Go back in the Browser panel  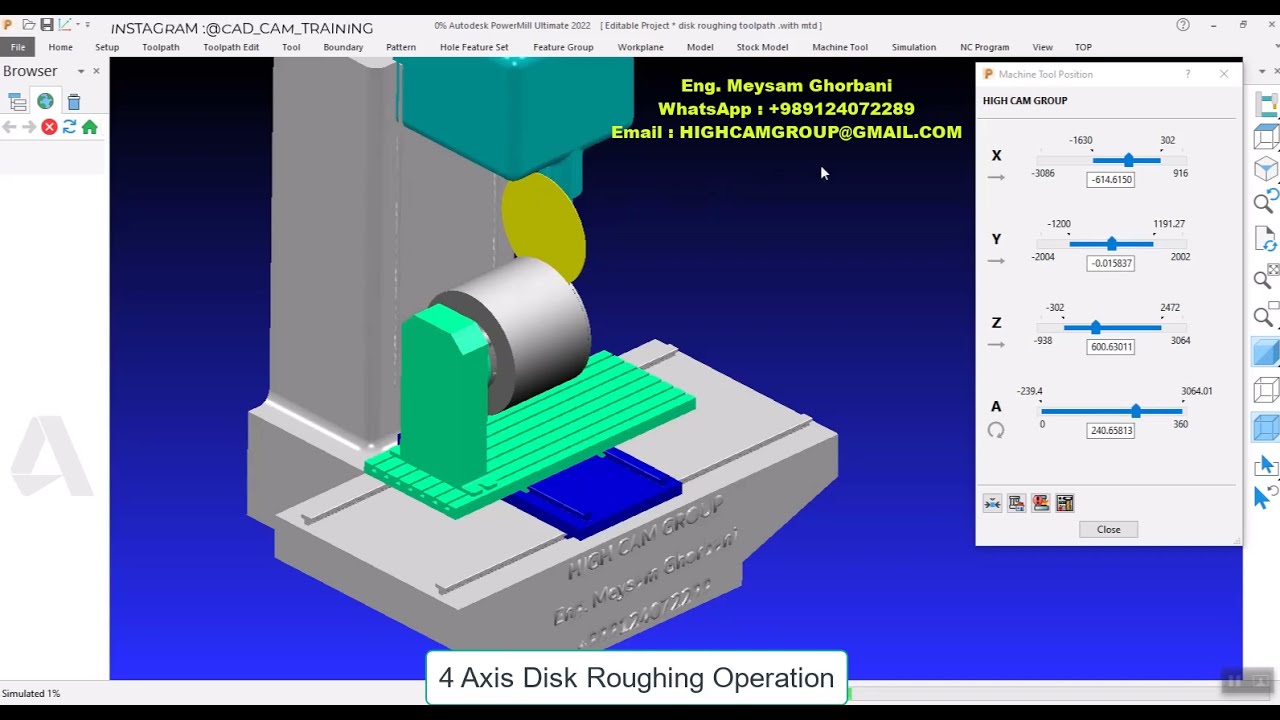(9, 127)
